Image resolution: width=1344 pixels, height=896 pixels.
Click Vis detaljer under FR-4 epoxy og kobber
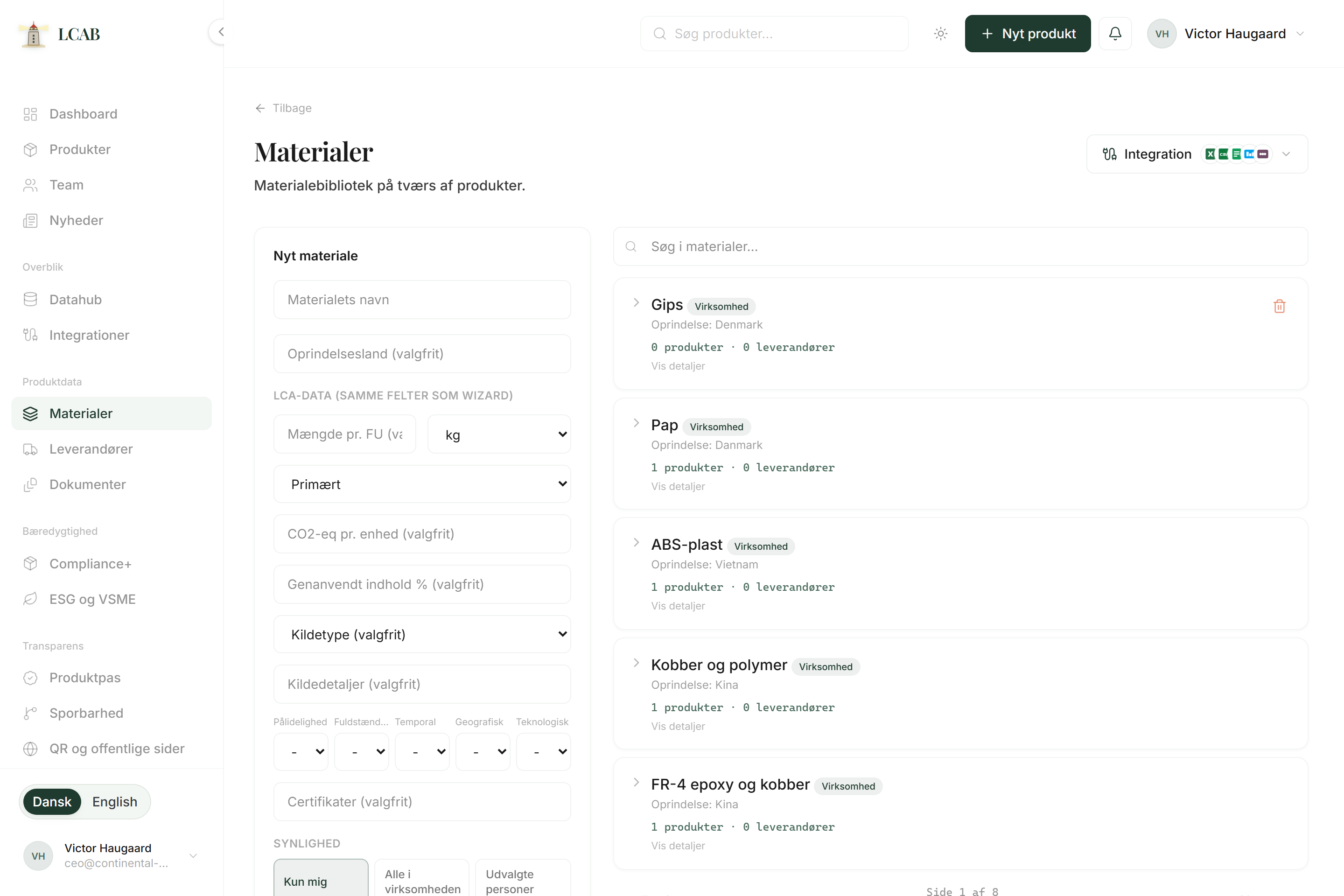point(678,846)
